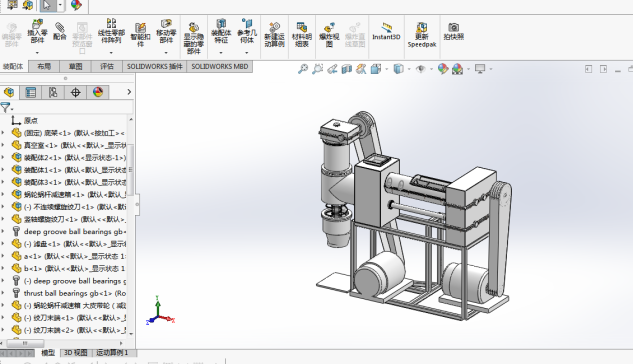The image size is (633, 364).
Task: Open the DisplayManager color wheel tab
Action: (x=98, y=92)
